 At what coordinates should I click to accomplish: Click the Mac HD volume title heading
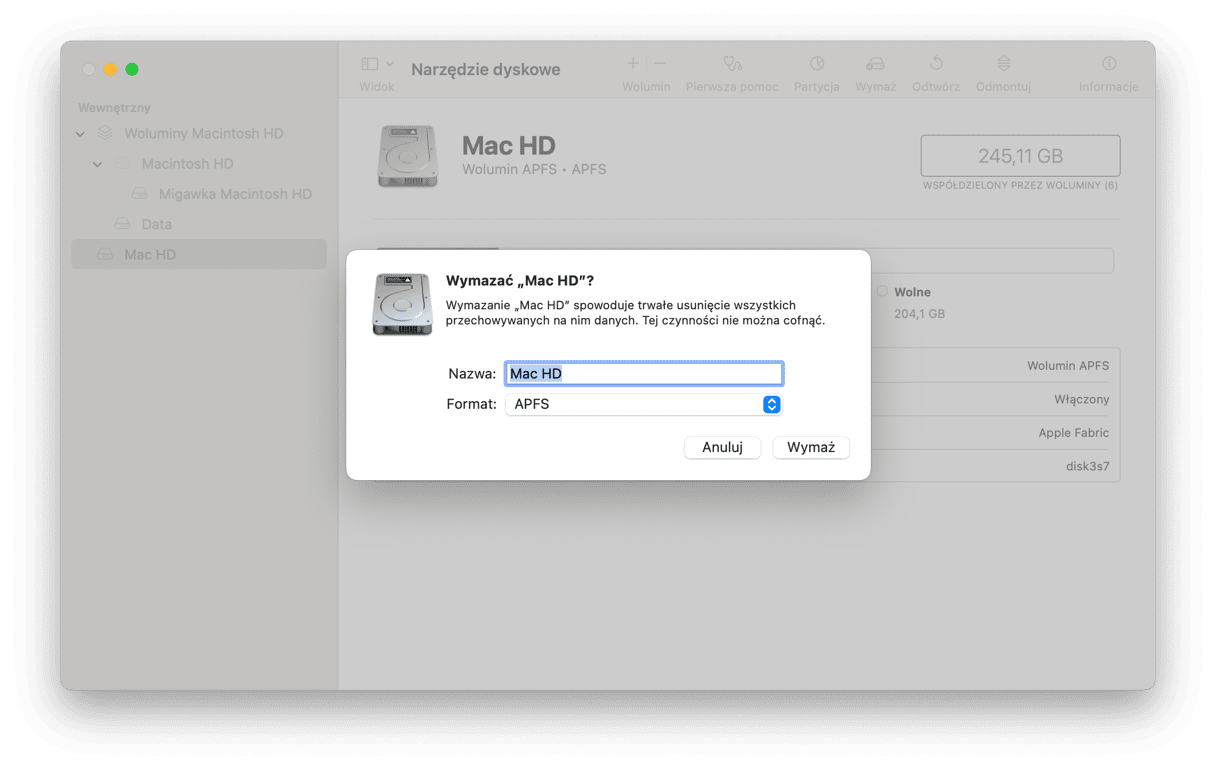(508, 145)
